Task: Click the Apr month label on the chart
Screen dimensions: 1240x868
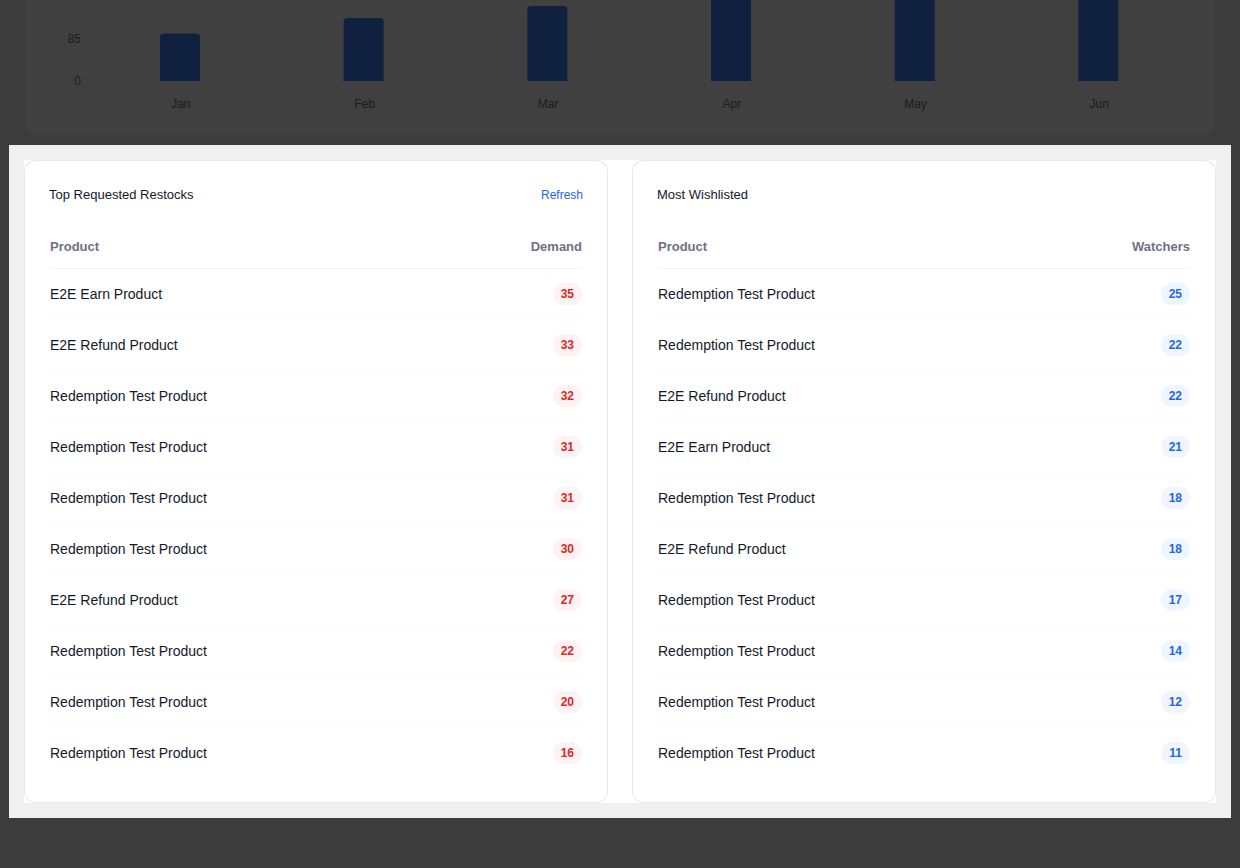Action: coord(732,104)
